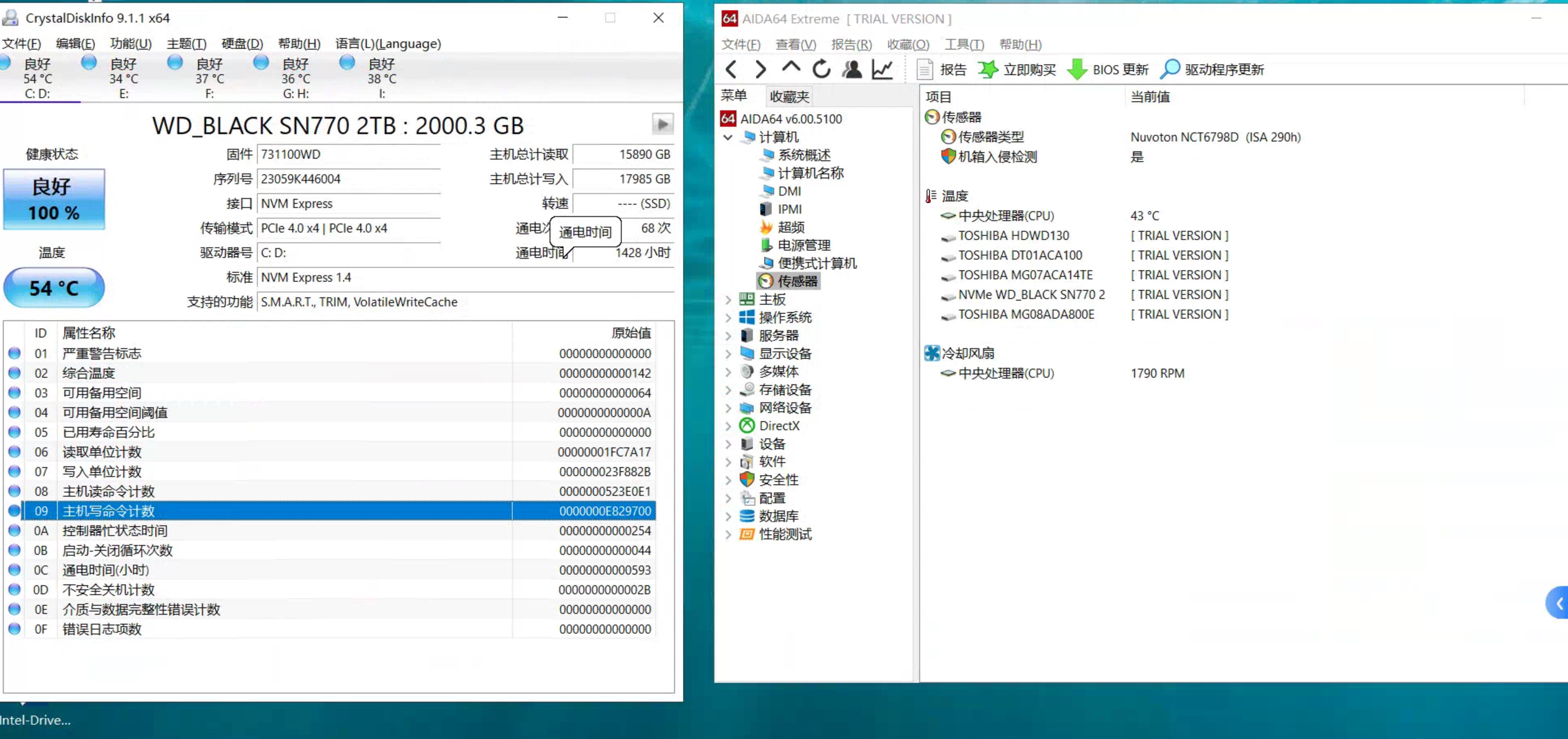This screenshot has height=739, width=1568.
Task: Select 超频 in the AIDA64 tree
Action: (x=782, y=227)
